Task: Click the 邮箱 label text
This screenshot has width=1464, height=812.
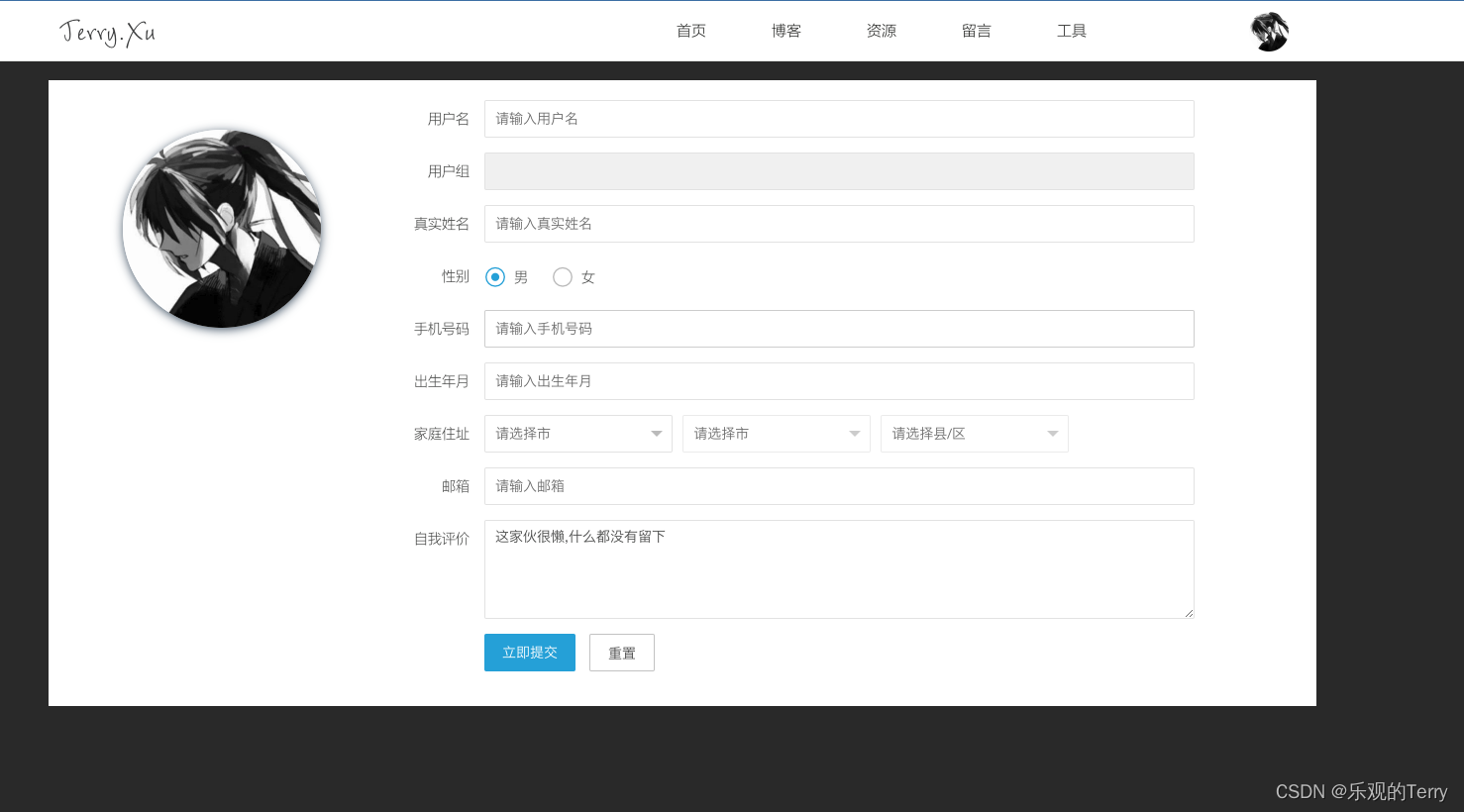Action: click(x=456, y=486)
